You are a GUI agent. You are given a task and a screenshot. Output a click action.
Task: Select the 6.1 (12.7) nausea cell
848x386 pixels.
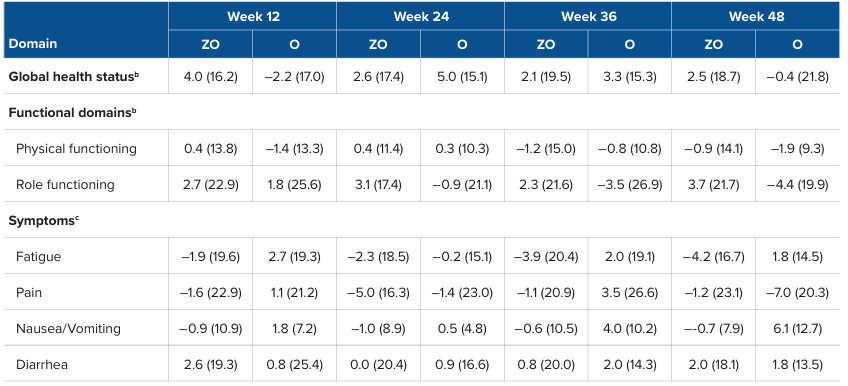click(797, 329)
